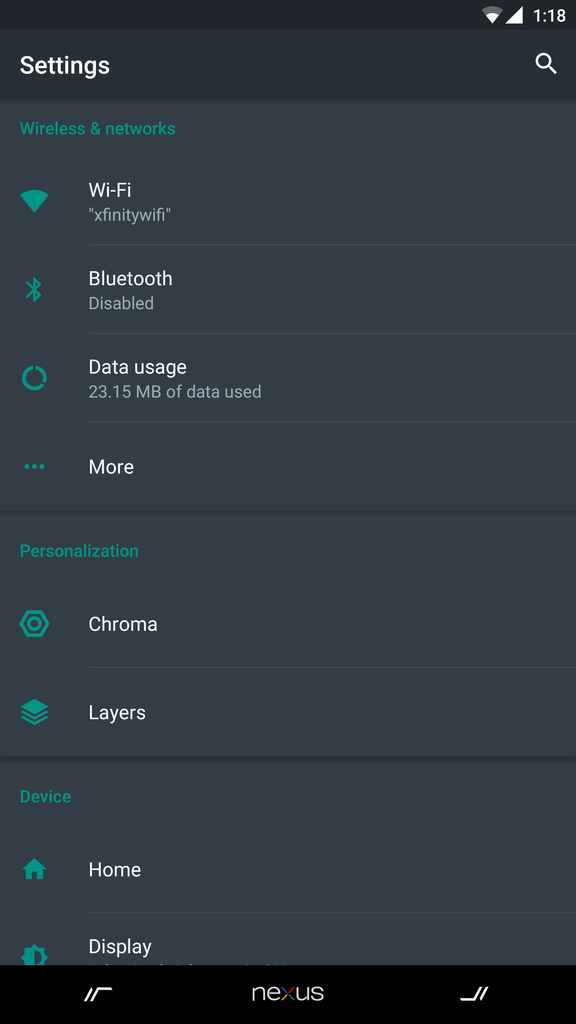Open Display settings entry
The width and height of the screenshot is (576, 1024).
pos(288,939)
